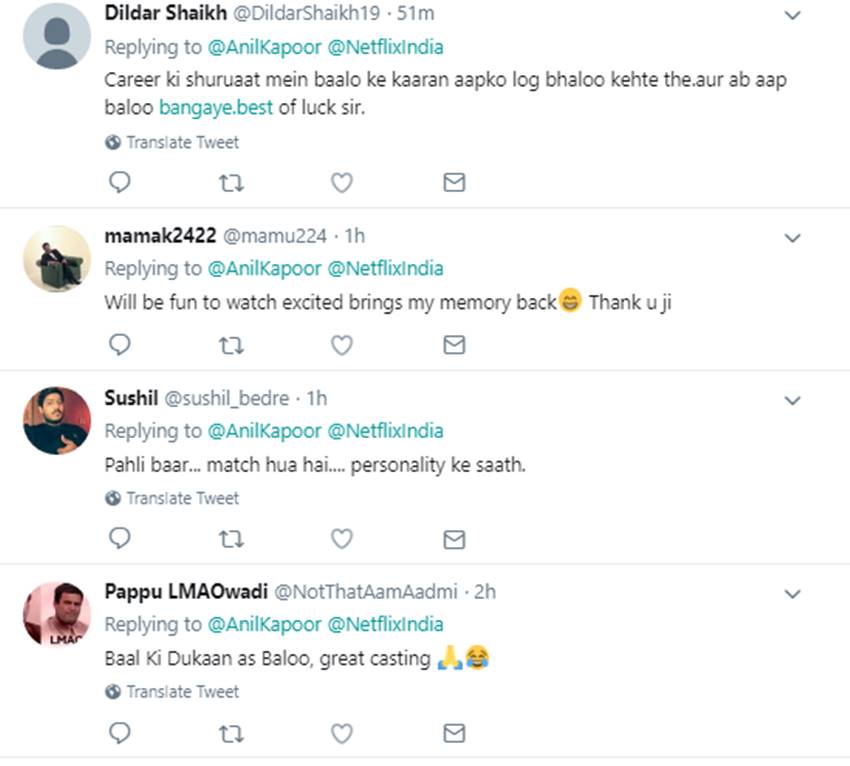Retweet Dildar Shaikh's tweet
850x766 pixels.
(231, 182)
